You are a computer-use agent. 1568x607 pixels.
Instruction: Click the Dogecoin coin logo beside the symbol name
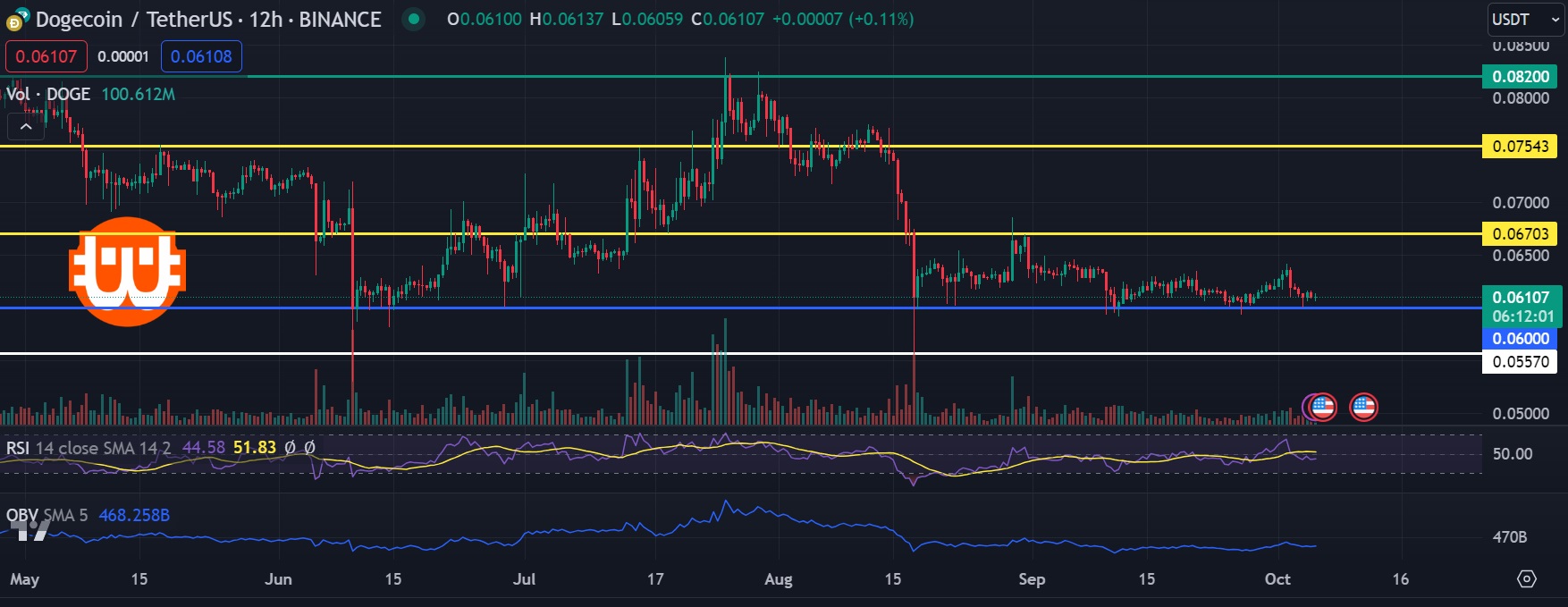pyautogui.click(x=16, y=19)
